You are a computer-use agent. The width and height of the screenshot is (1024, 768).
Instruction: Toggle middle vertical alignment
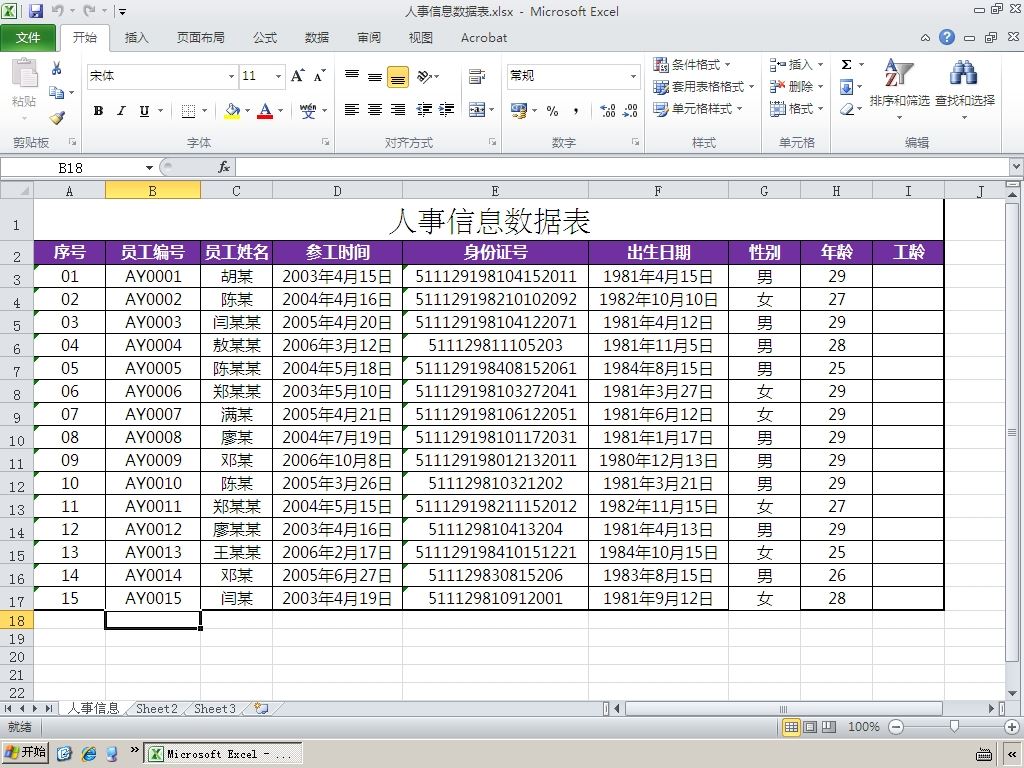375,76
